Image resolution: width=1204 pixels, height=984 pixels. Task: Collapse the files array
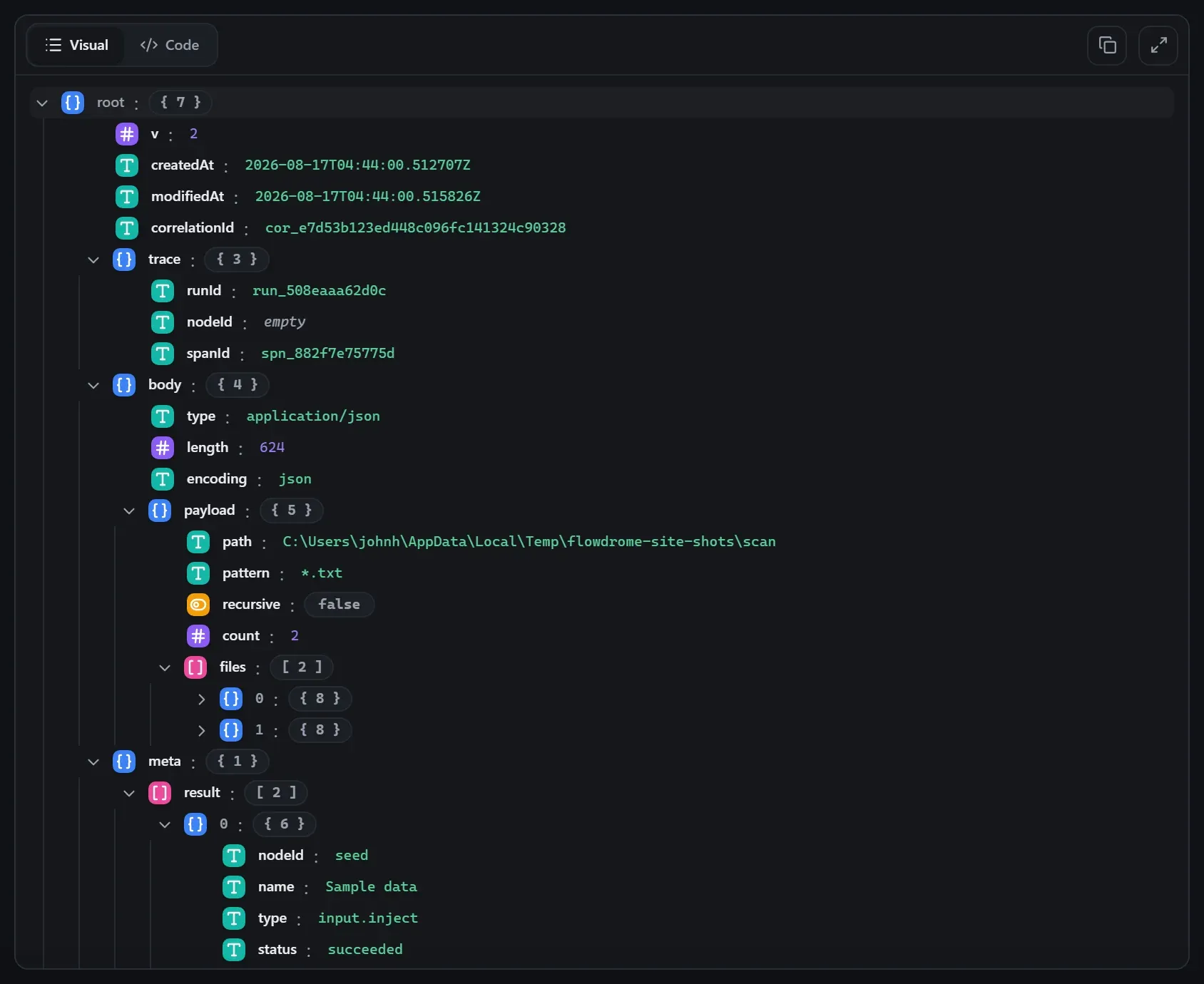click(165, 667)
